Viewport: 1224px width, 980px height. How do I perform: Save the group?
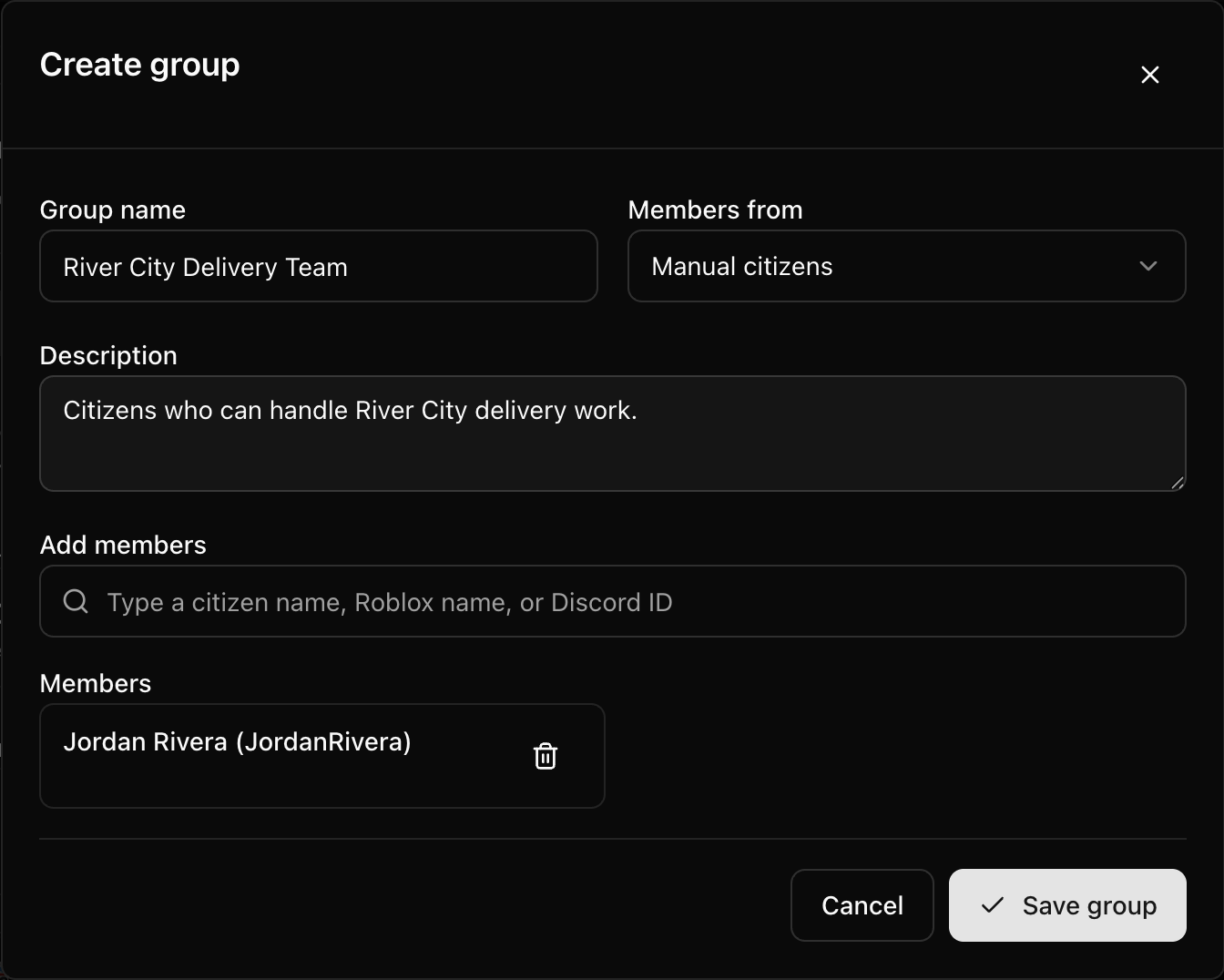(1067, 905)
